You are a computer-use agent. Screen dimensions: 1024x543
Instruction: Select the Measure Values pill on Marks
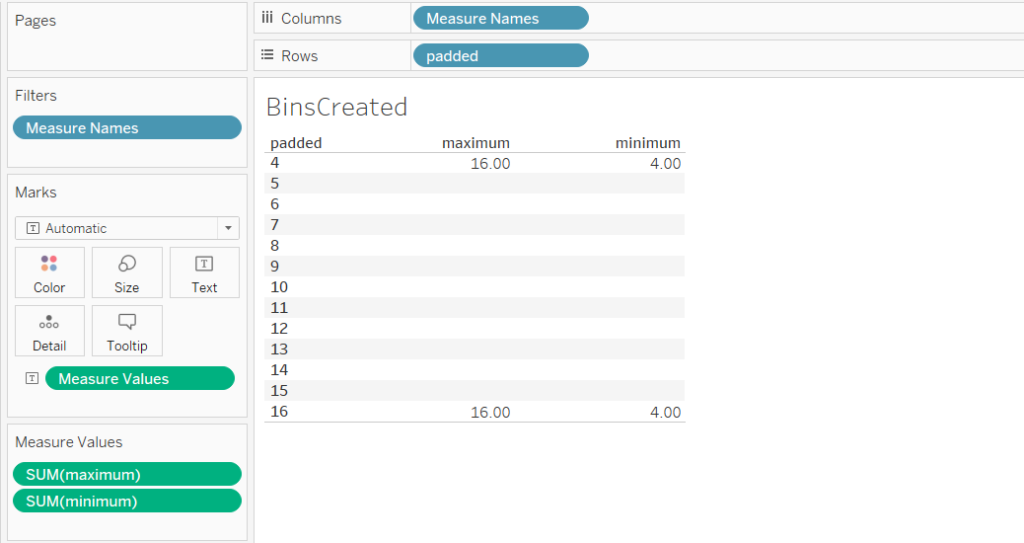140,378
